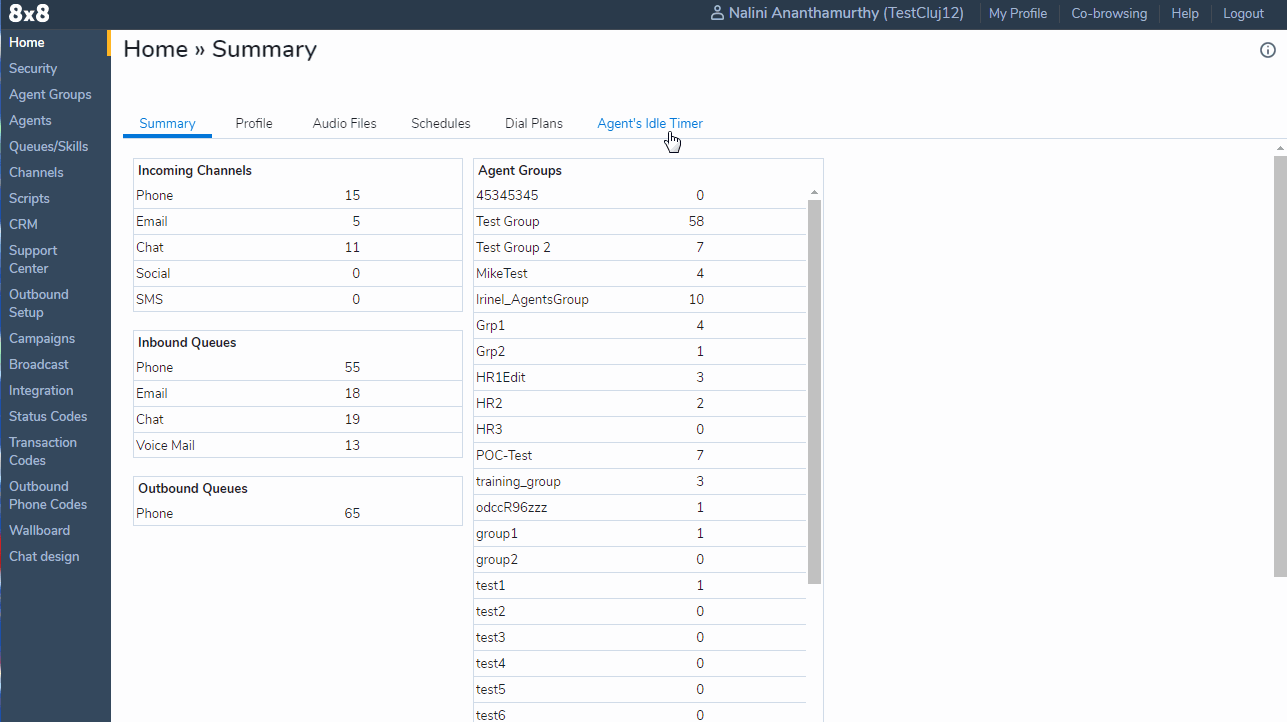Viewport: 1287px width, 722px height.
Task: Select Integration in the sidebar
Action: [41, 390]
